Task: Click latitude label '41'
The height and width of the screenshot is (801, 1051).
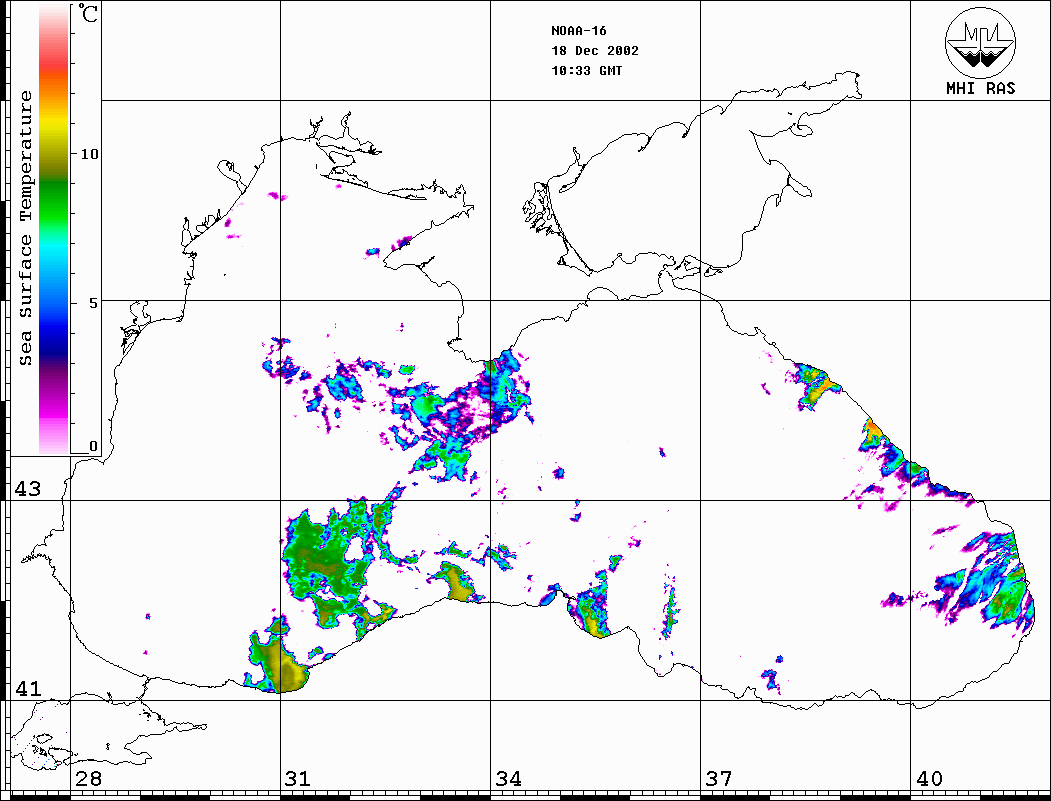Action: click(x=27, y=688)
